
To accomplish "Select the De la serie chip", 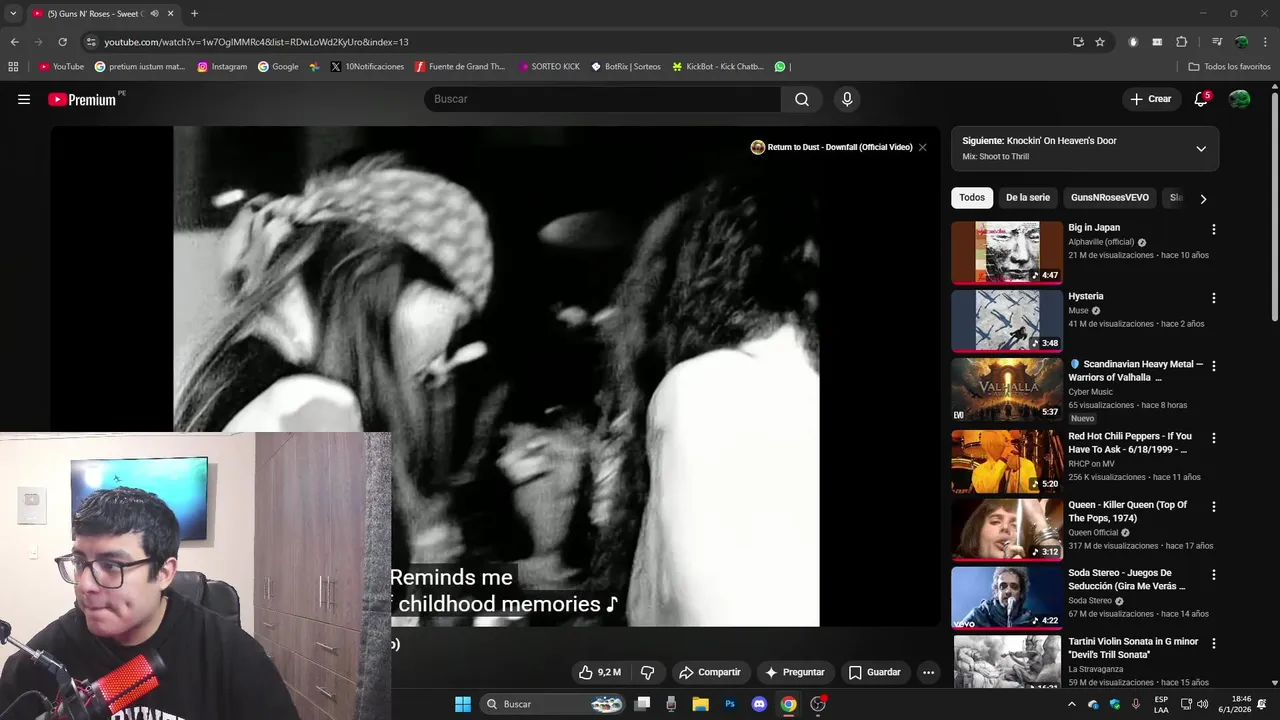I will tap(1028, 198).
